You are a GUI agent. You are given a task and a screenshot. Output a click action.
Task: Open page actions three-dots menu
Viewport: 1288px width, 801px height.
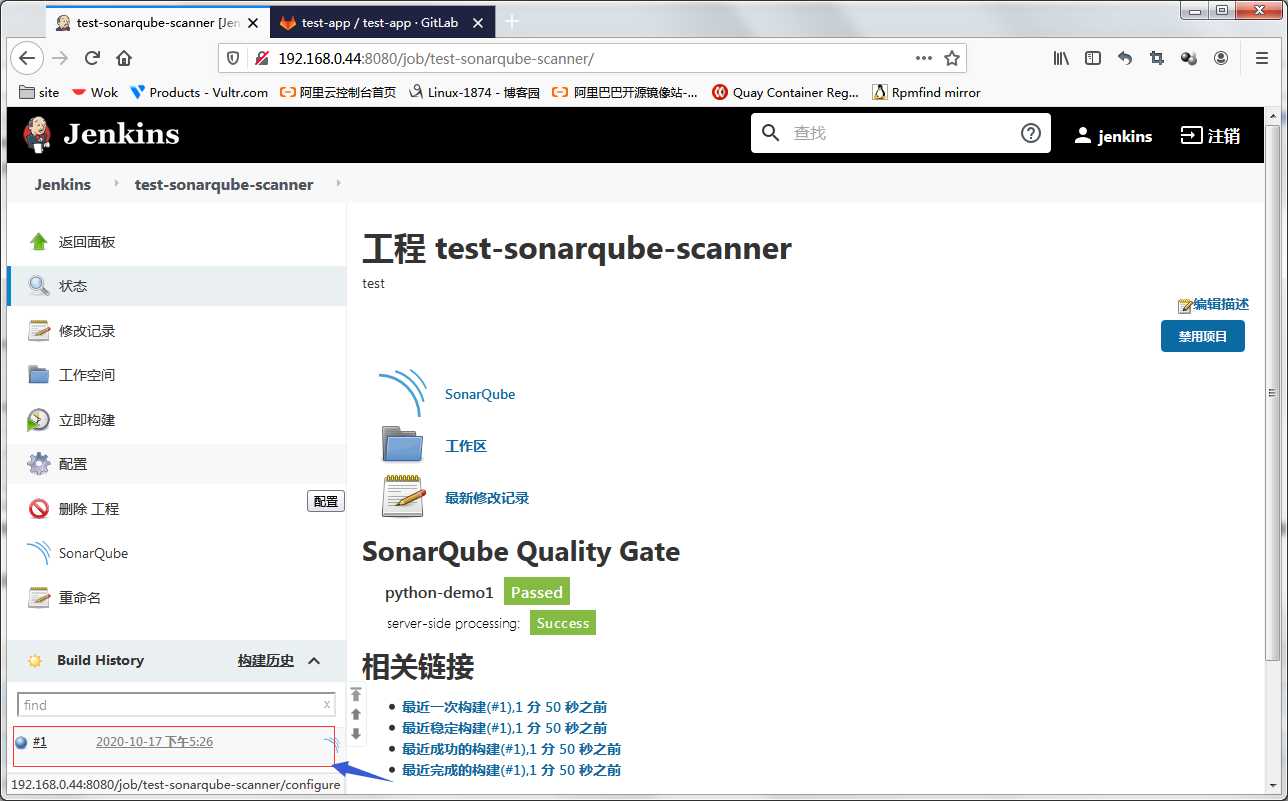click(924, 58)
